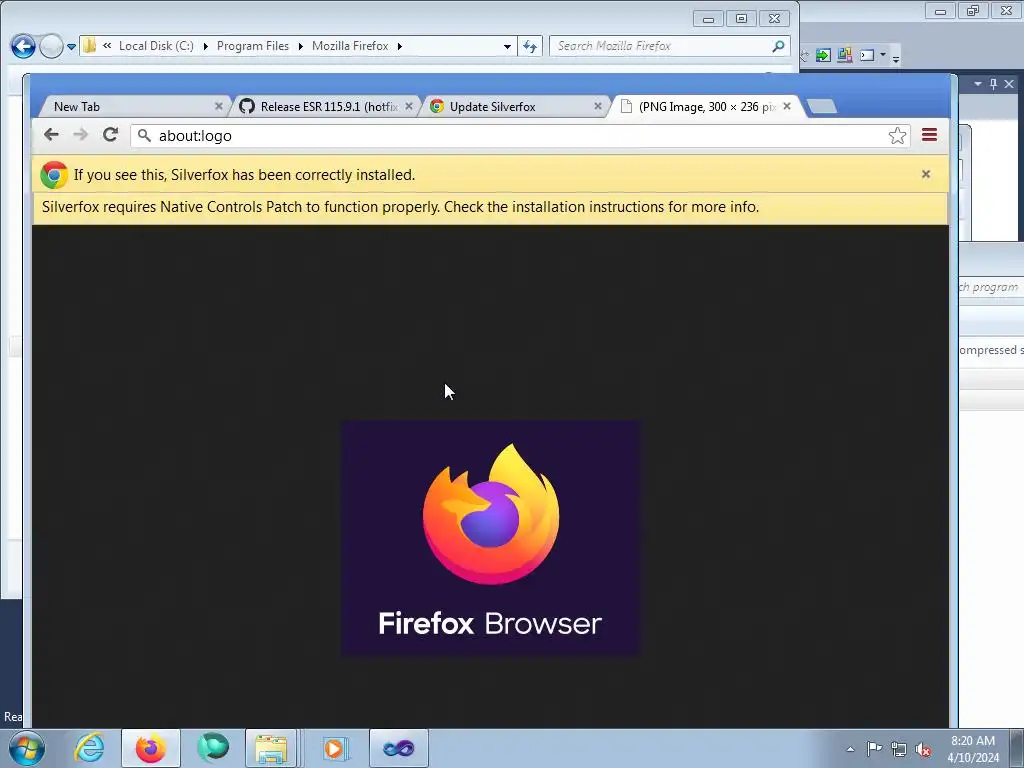Select the PNG Image 300 × 236 tab

pyautogui.click(x=707, y=106)
